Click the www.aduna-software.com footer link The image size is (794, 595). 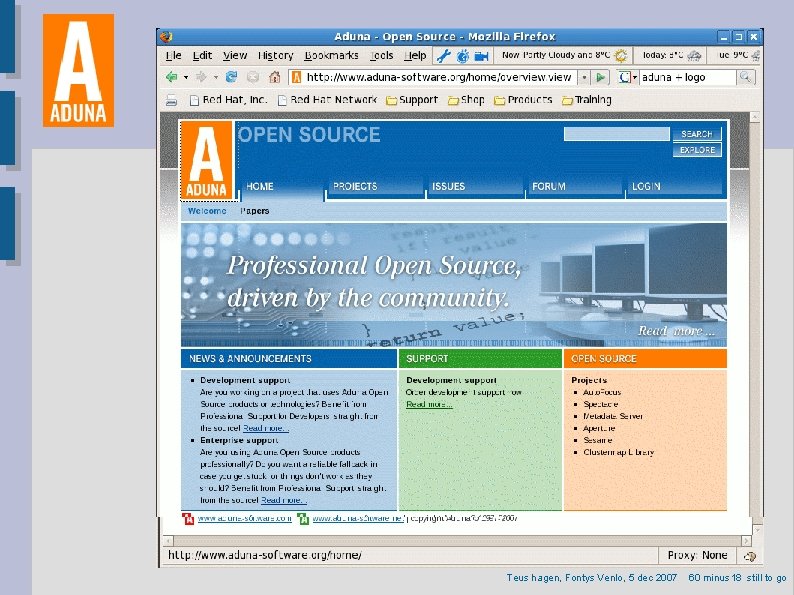(x=244, y=519)
